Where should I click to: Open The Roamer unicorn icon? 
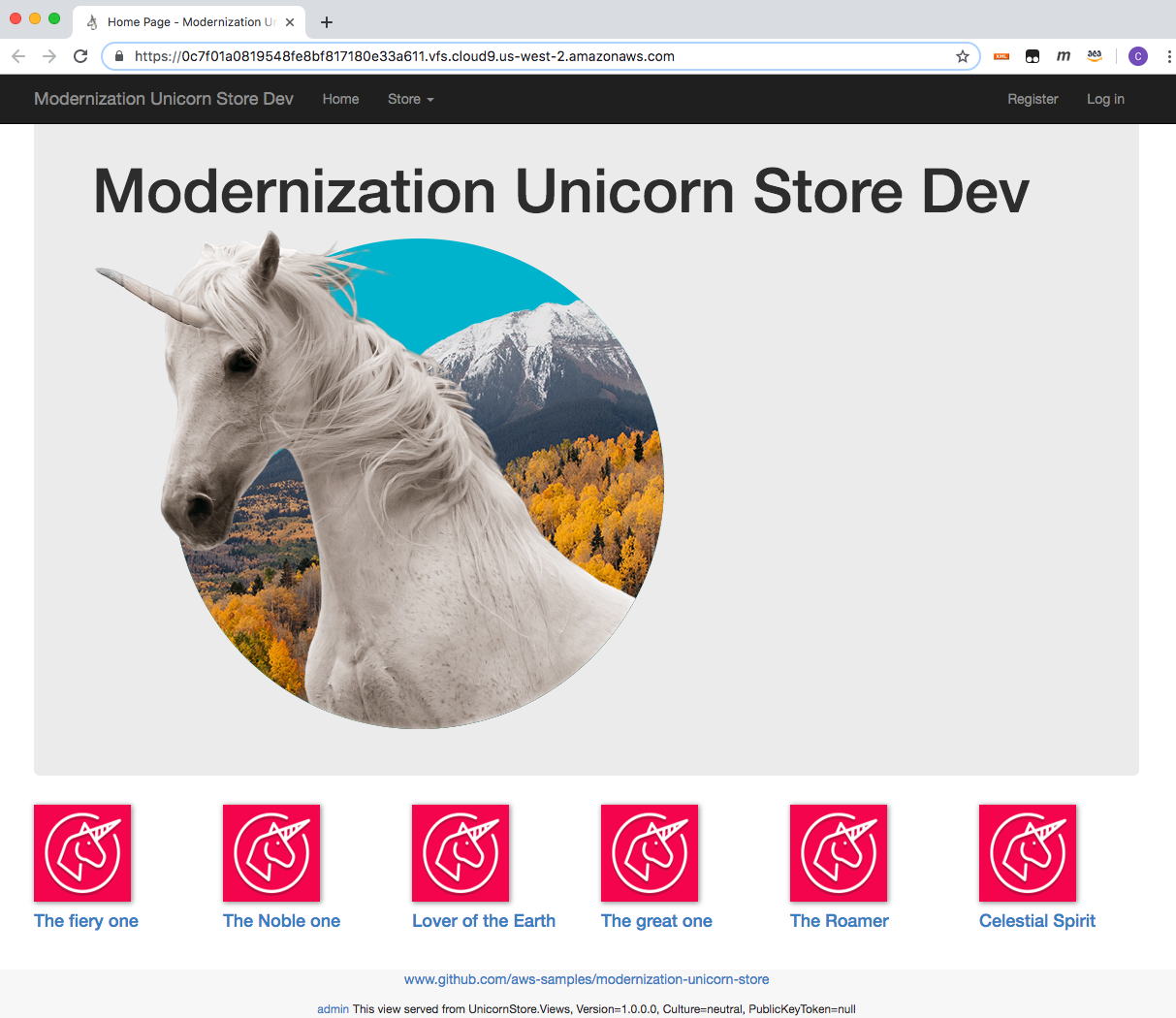pyautogui.click(x=839, y=853)
